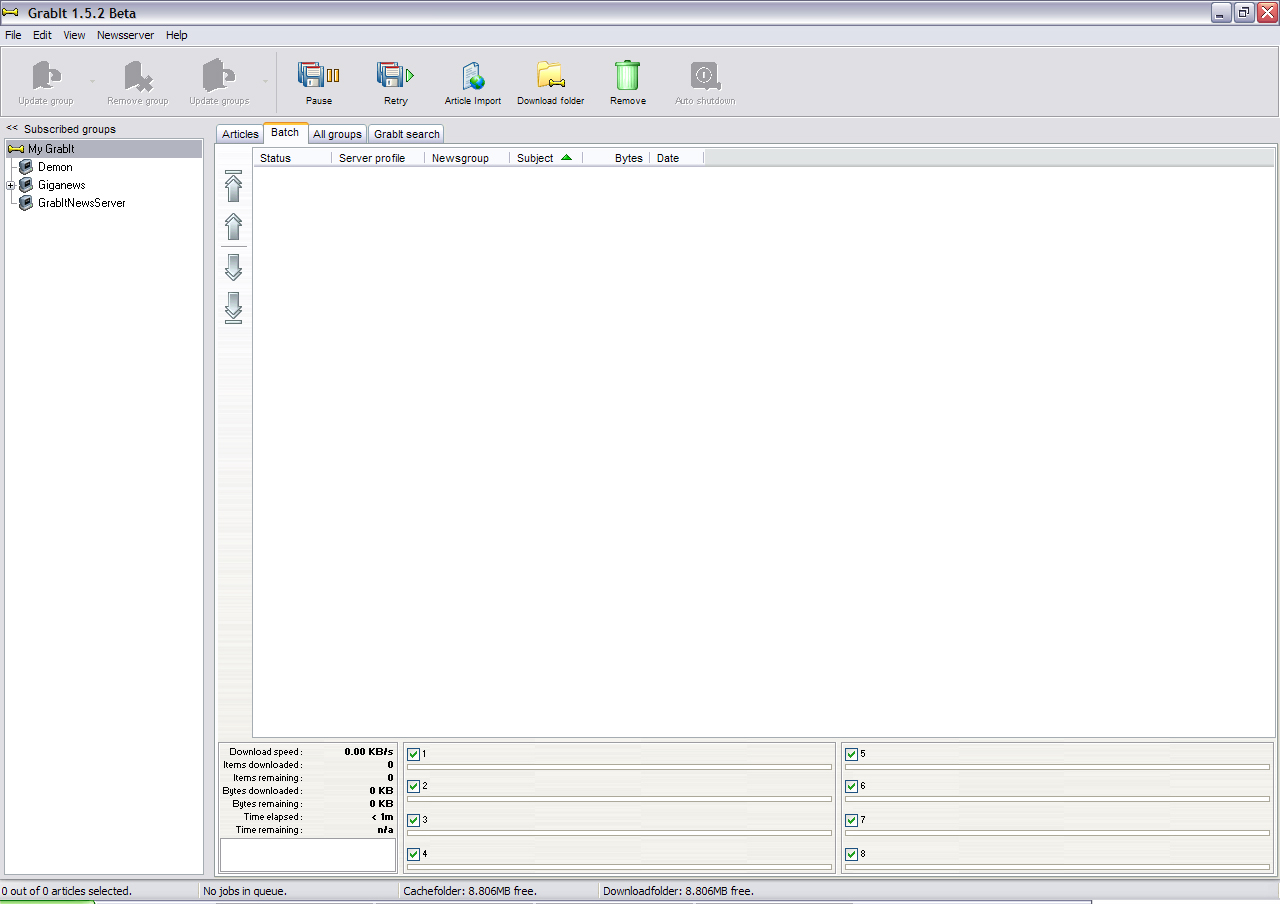Screen dimensions: 1280x904
Task: Select the Demon server entry
Action: [55, 167]
